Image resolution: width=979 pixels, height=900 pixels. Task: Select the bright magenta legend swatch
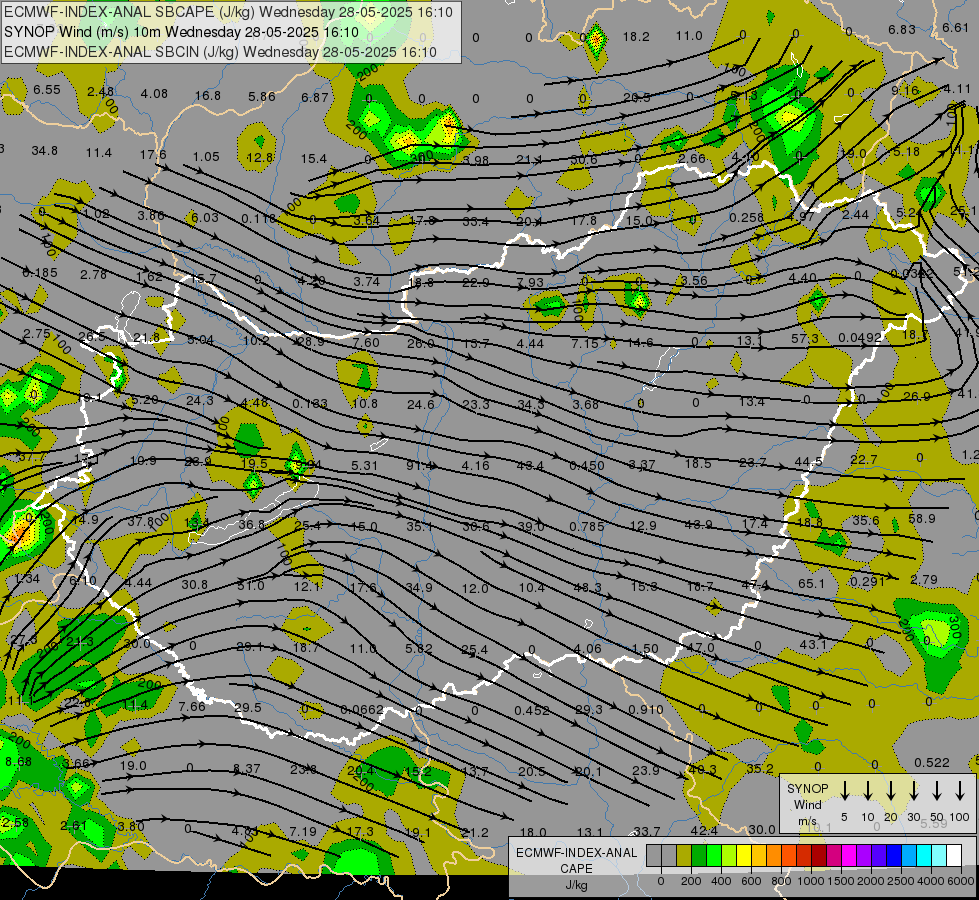pos(849,856)
